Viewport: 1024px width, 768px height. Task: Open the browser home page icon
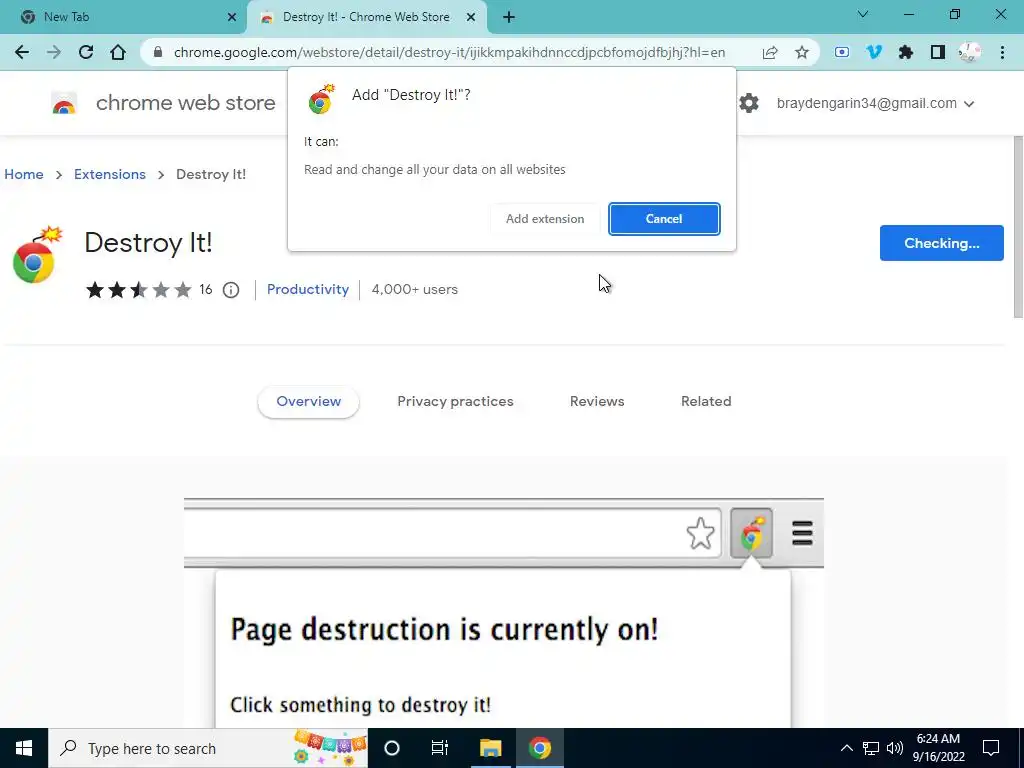(118, 52)
